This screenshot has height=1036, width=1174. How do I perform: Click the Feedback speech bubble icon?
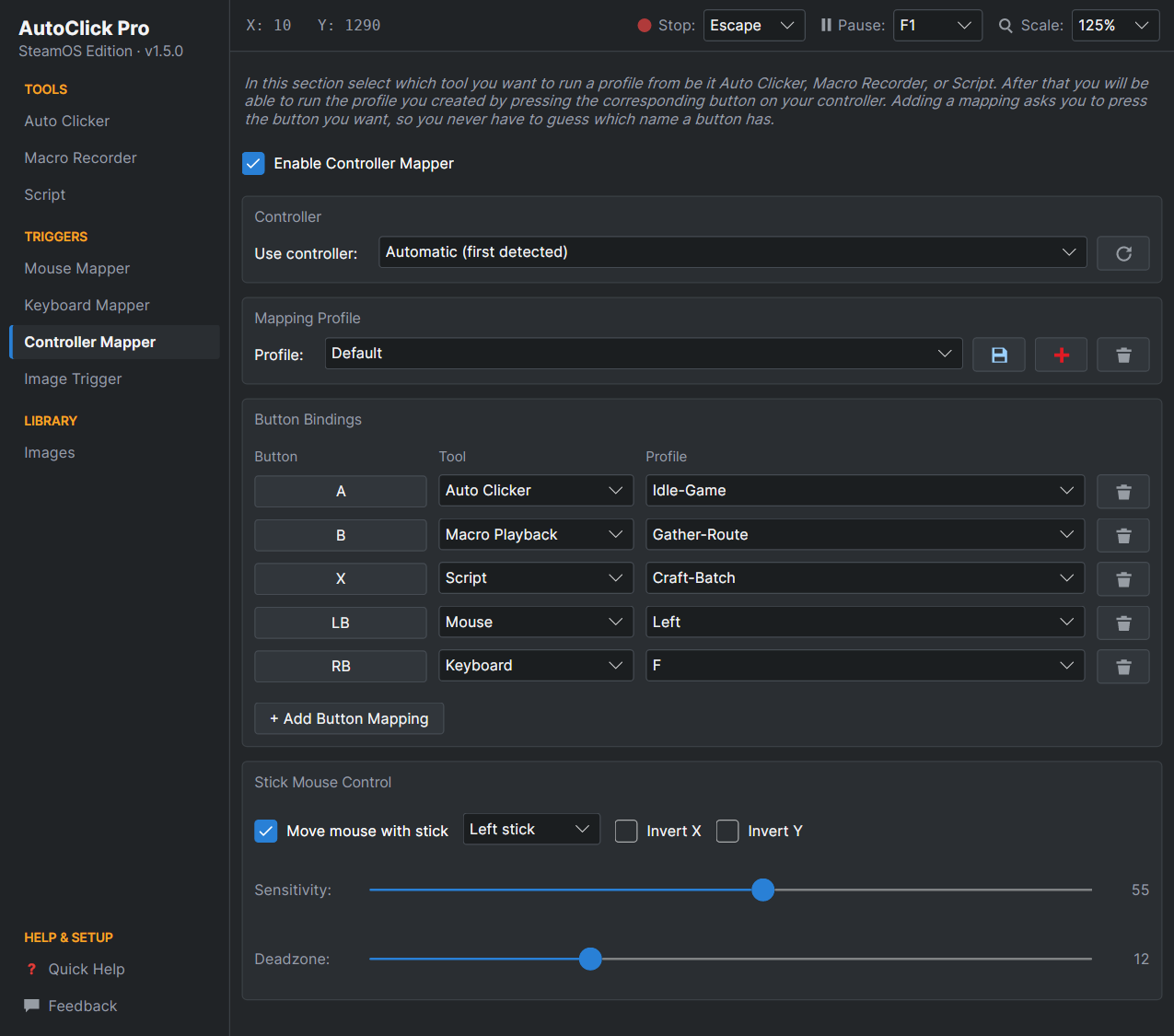32,1006
